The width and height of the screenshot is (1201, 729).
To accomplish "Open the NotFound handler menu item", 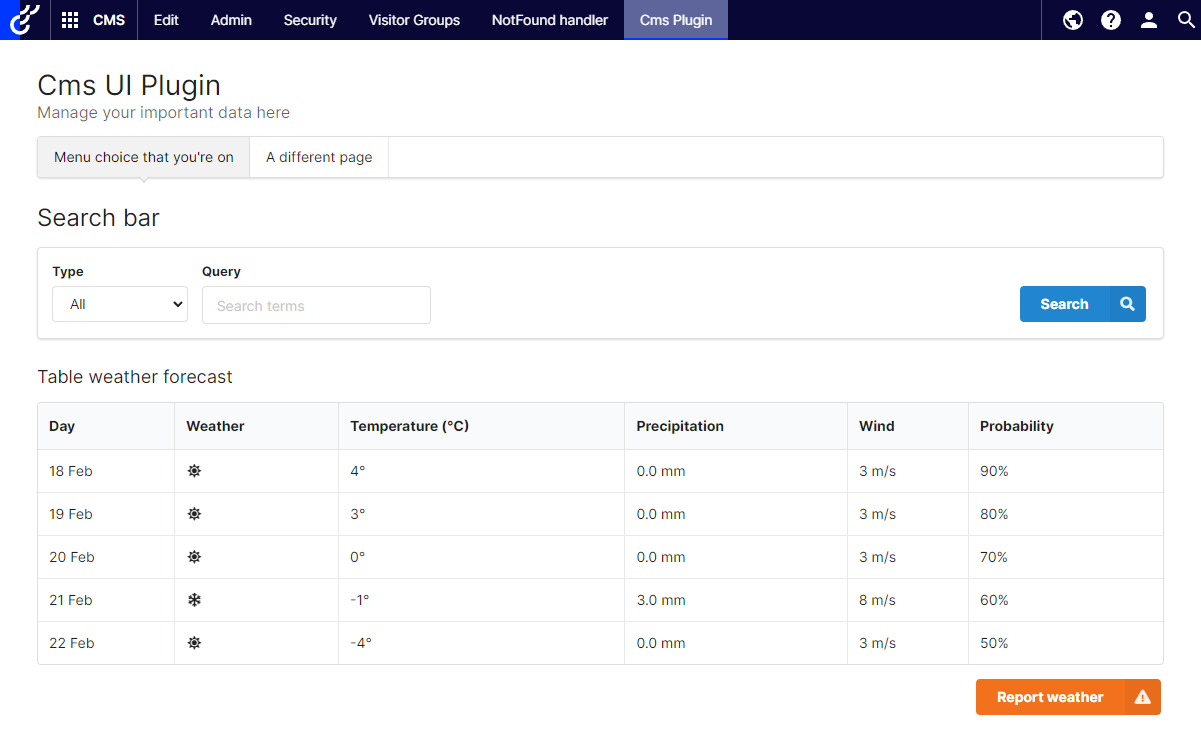I will (549, 20).
